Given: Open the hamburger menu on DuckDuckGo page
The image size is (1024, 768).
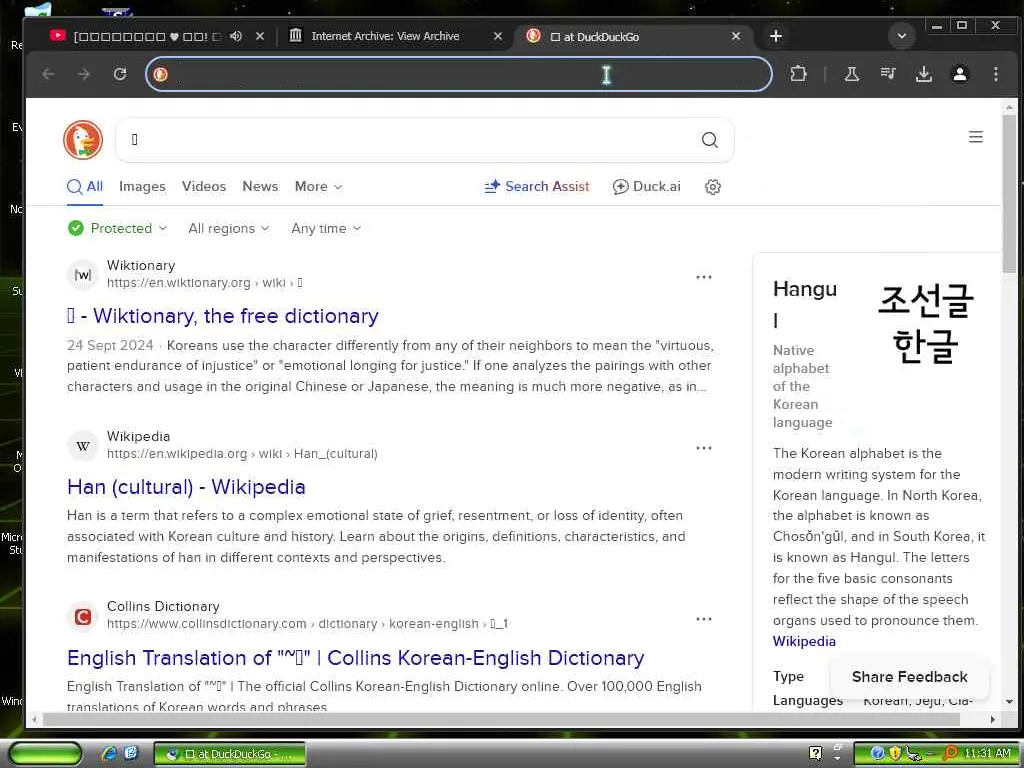Looking at the screenshot, I should click(976, 136).
